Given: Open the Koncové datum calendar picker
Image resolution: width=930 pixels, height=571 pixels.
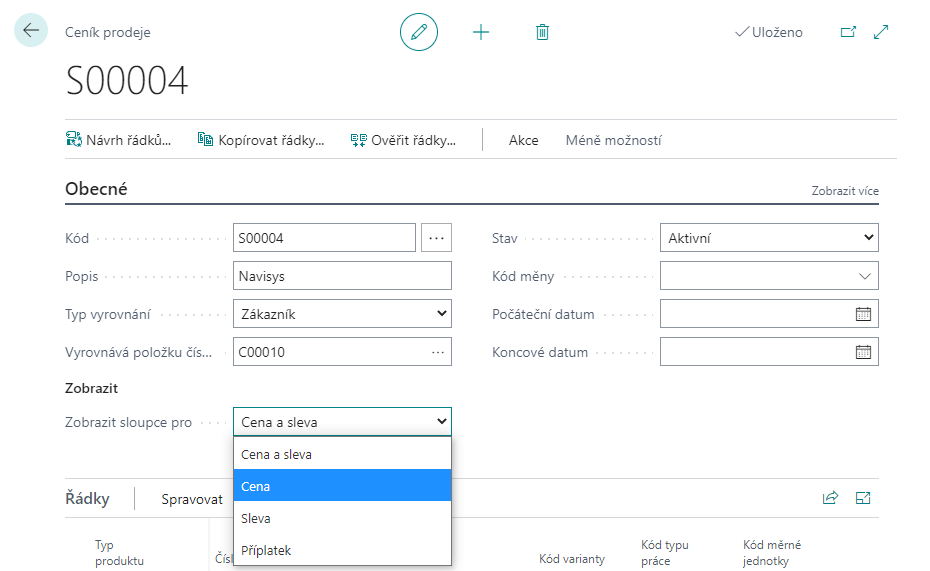Looking at the screenshot, I should tap(864, 352).
